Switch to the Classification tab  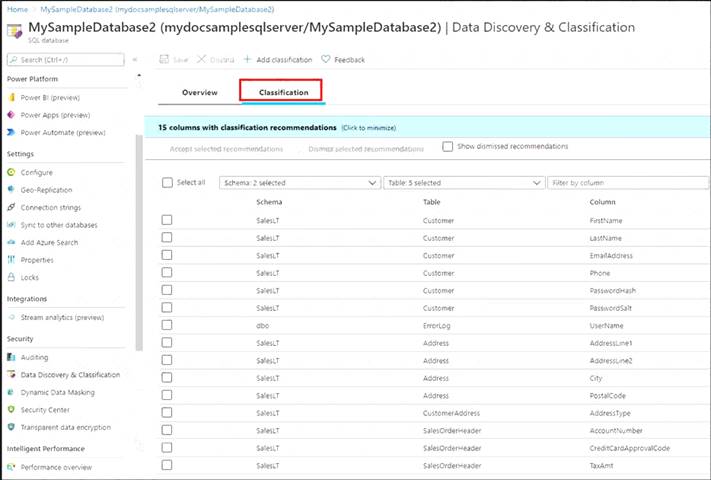(x=283, y=92)
